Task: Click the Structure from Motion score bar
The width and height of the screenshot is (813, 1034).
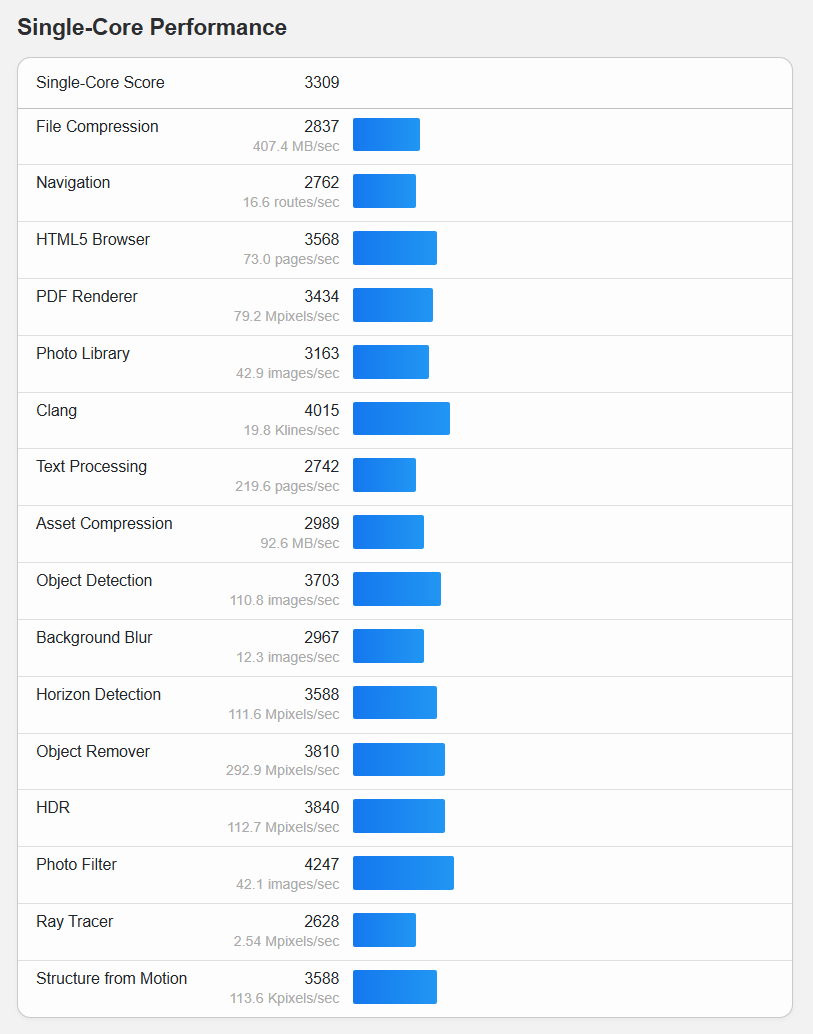Action: pos(394,987)
